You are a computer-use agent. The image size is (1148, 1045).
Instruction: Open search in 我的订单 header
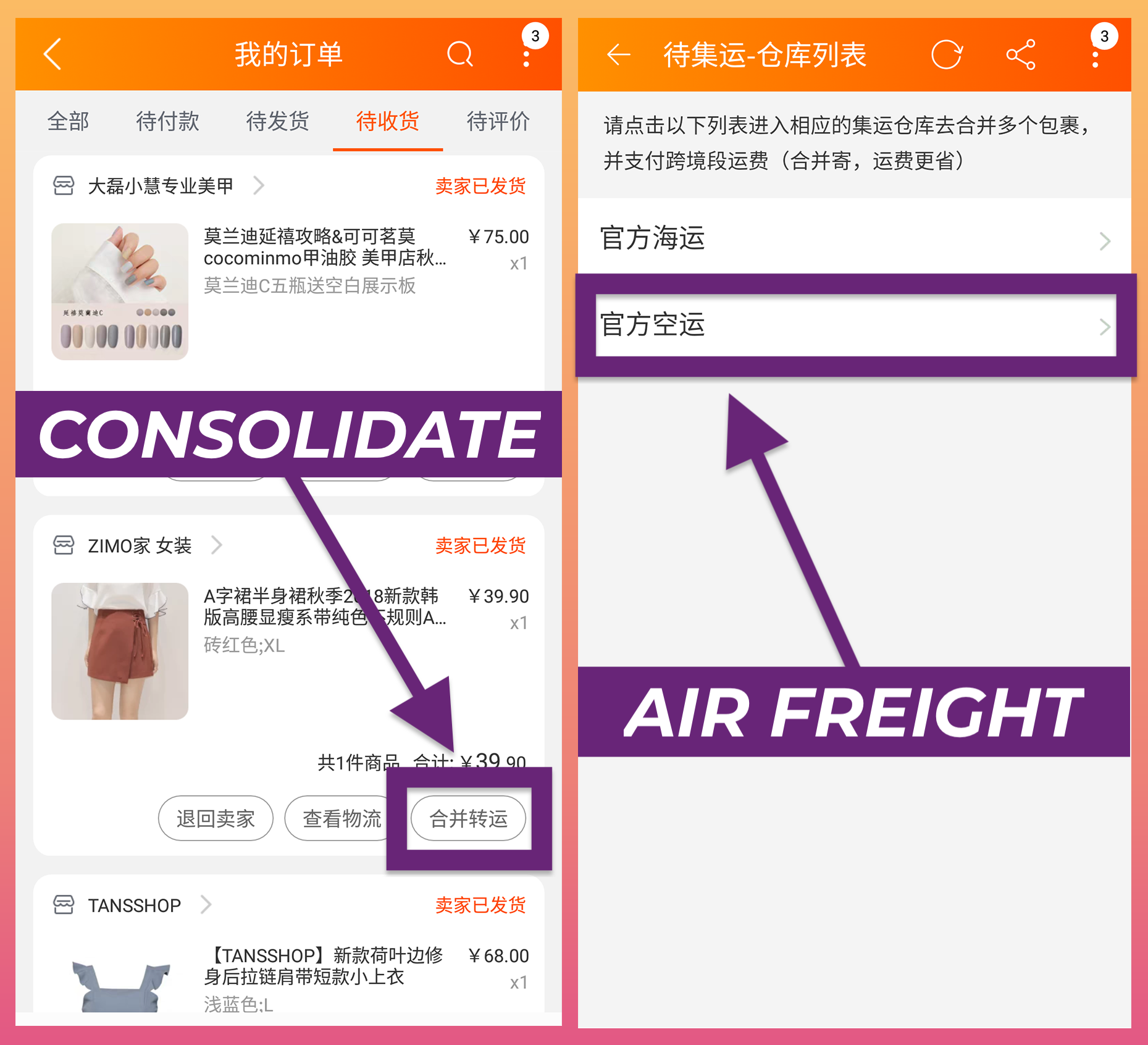460,54
